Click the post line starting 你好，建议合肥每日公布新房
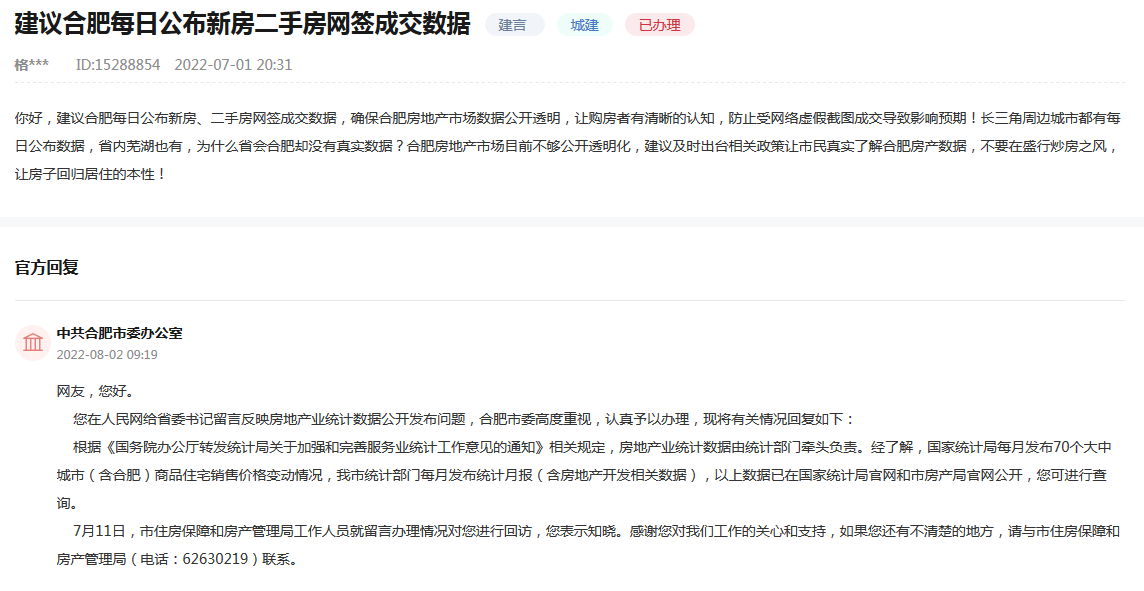Image resolution: width=1144 pixels, height=591 pixels. point(568,118)
